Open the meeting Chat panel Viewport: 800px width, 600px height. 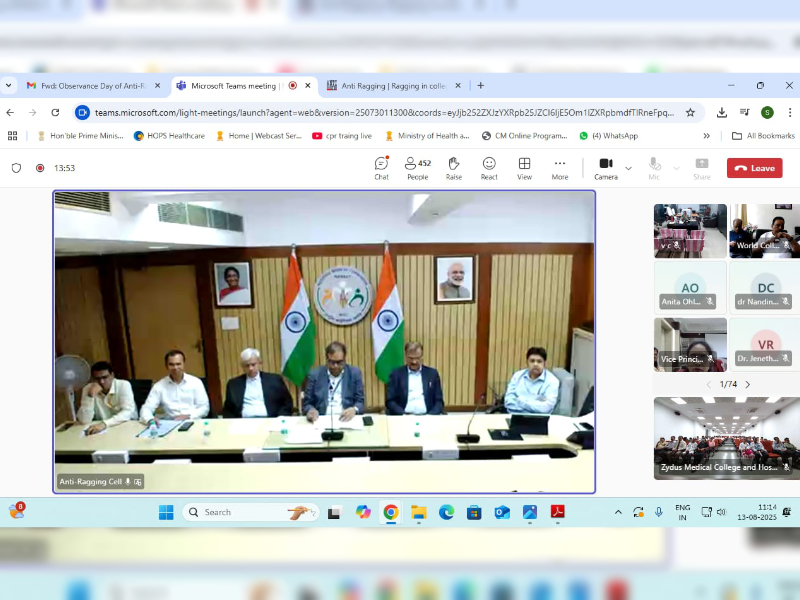click(381, 167)
